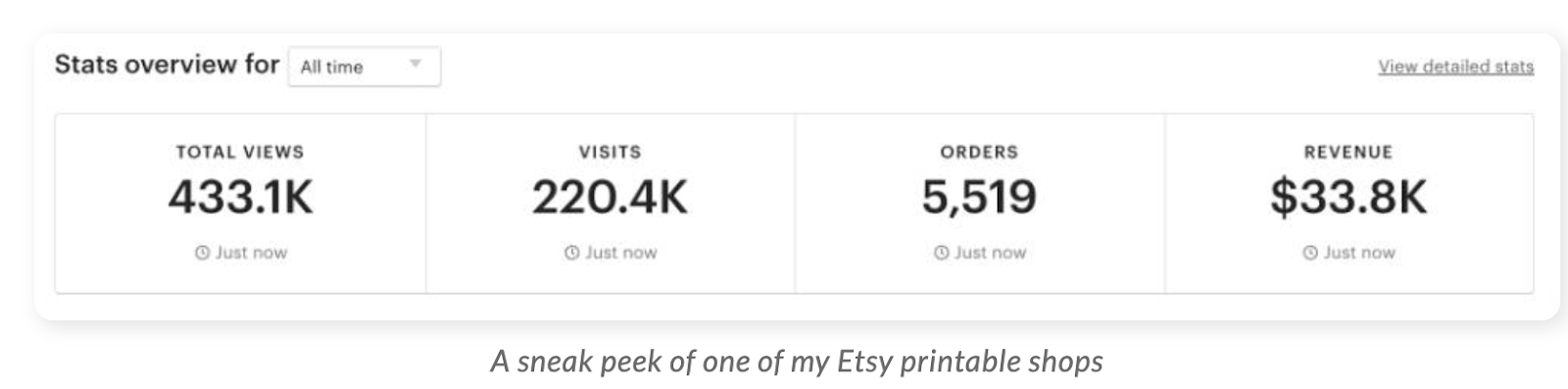The height and width of the screenshot is (389, 1568).
Task: Click the Stats overview for heading
Action: point(167,65)
